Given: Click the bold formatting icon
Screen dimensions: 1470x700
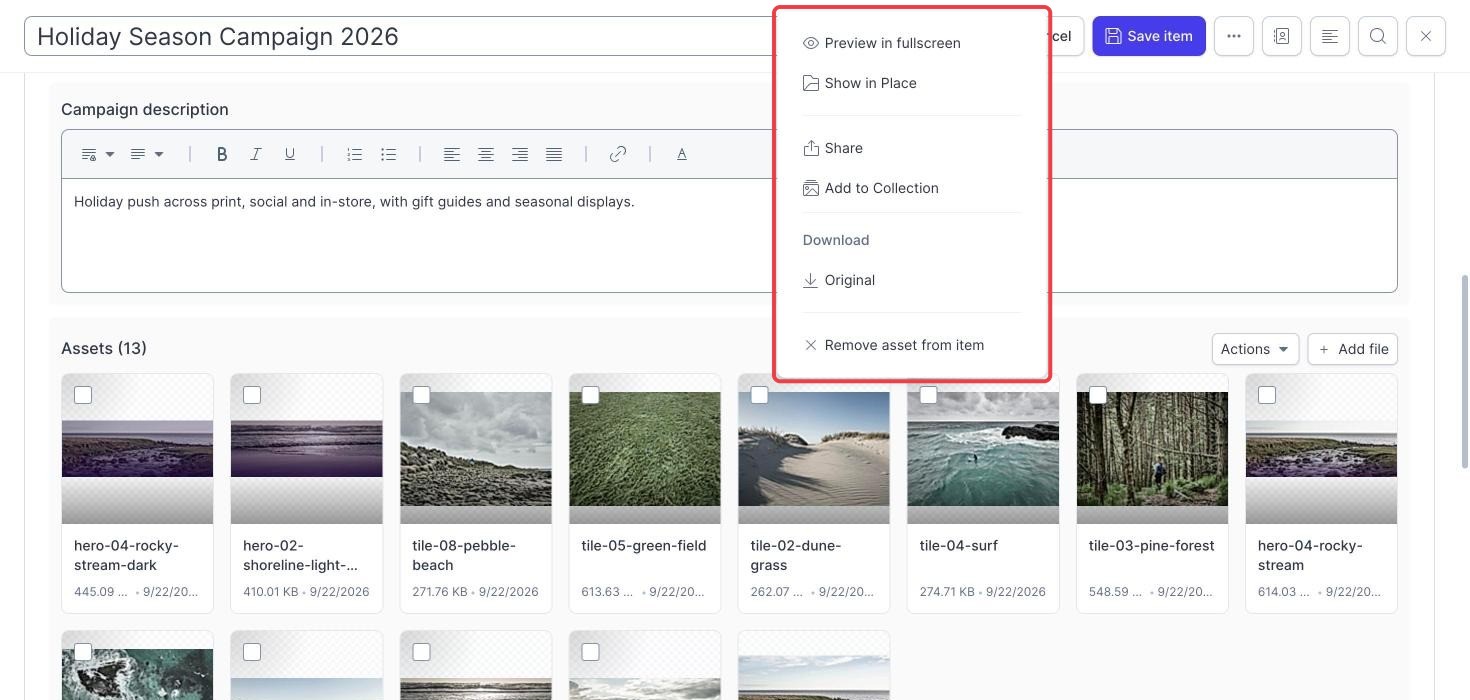Looking at the screenshot, I should (222, 154).
